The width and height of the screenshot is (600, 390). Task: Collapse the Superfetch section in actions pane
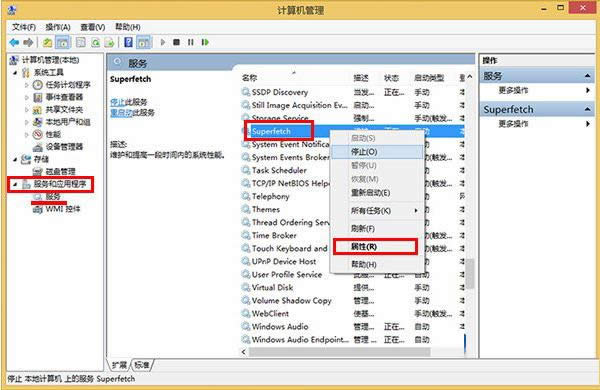pos(587,109)
